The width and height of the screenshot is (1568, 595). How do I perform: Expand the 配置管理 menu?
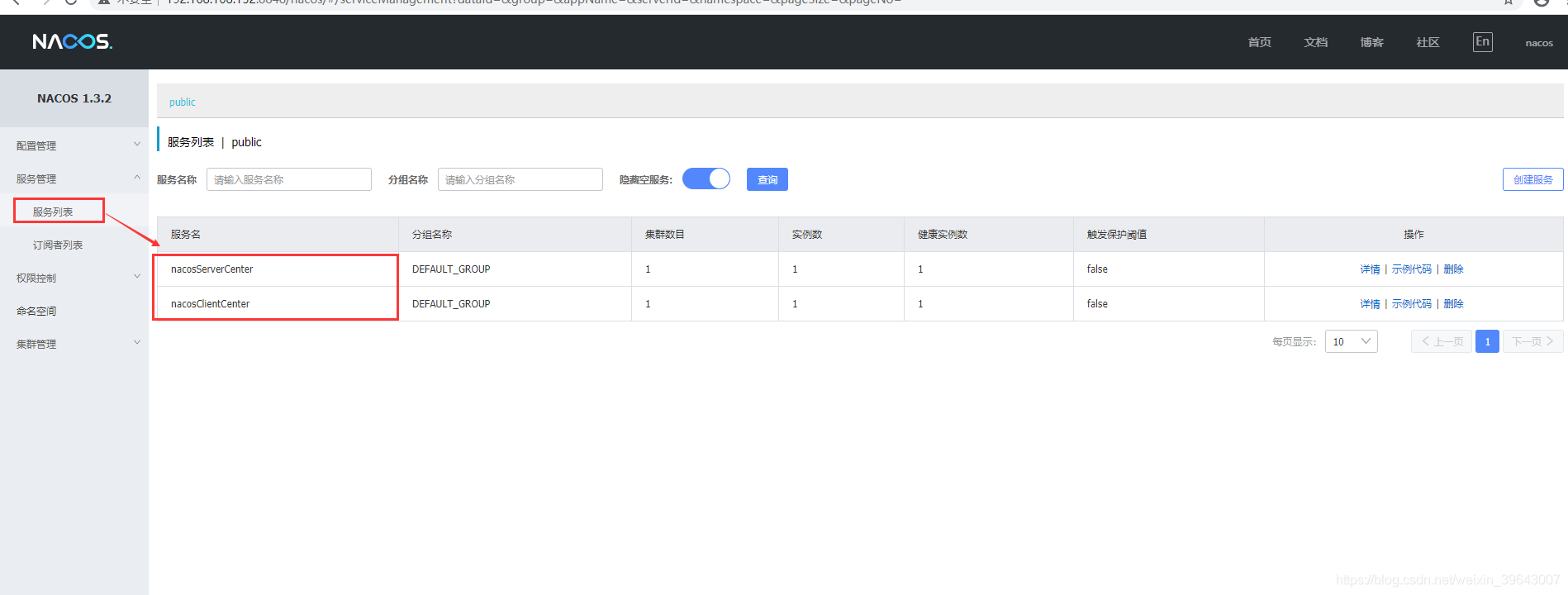coord(74,145)
